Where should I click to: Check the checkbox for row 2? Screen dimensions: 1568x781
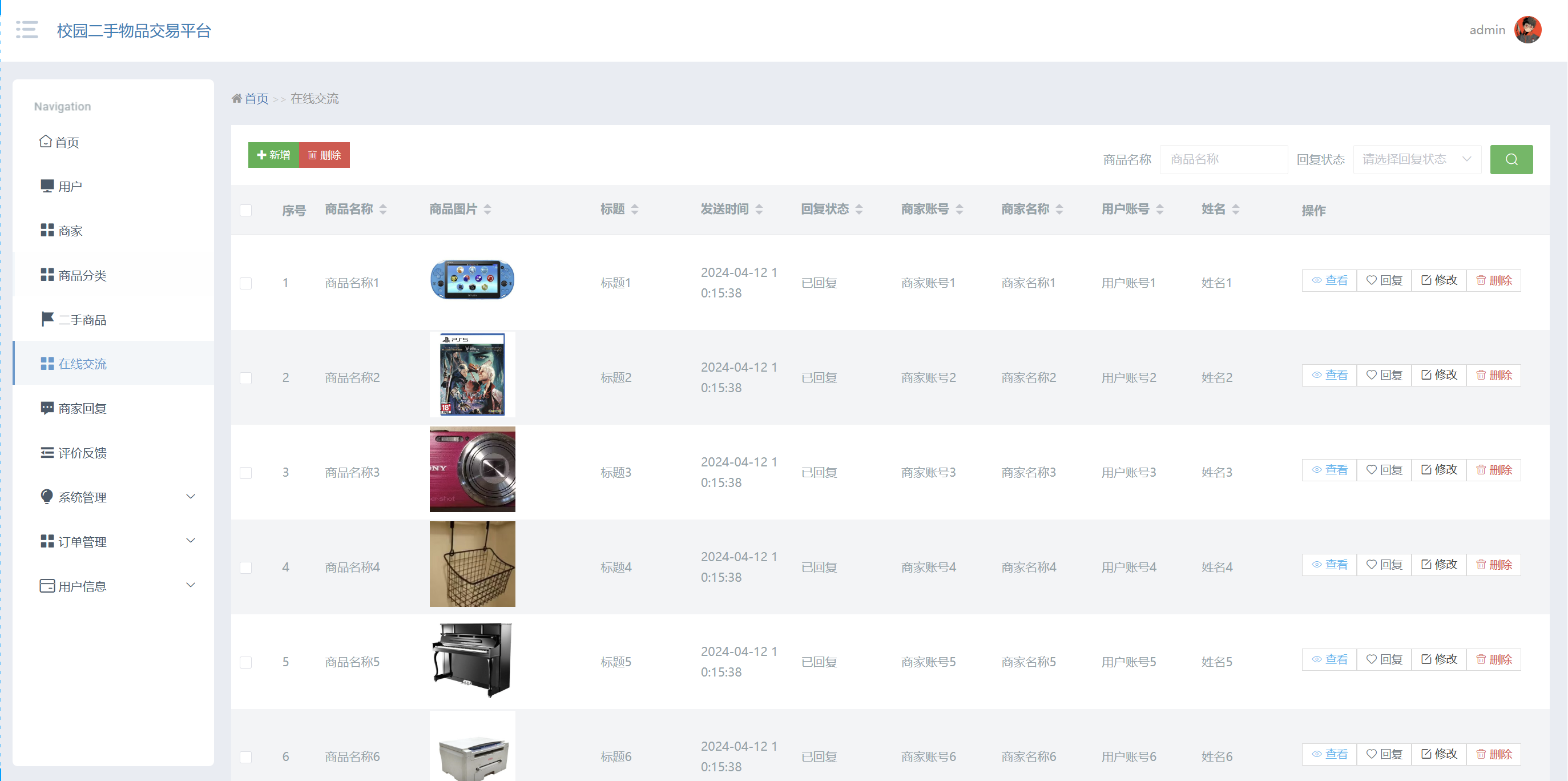246,378
